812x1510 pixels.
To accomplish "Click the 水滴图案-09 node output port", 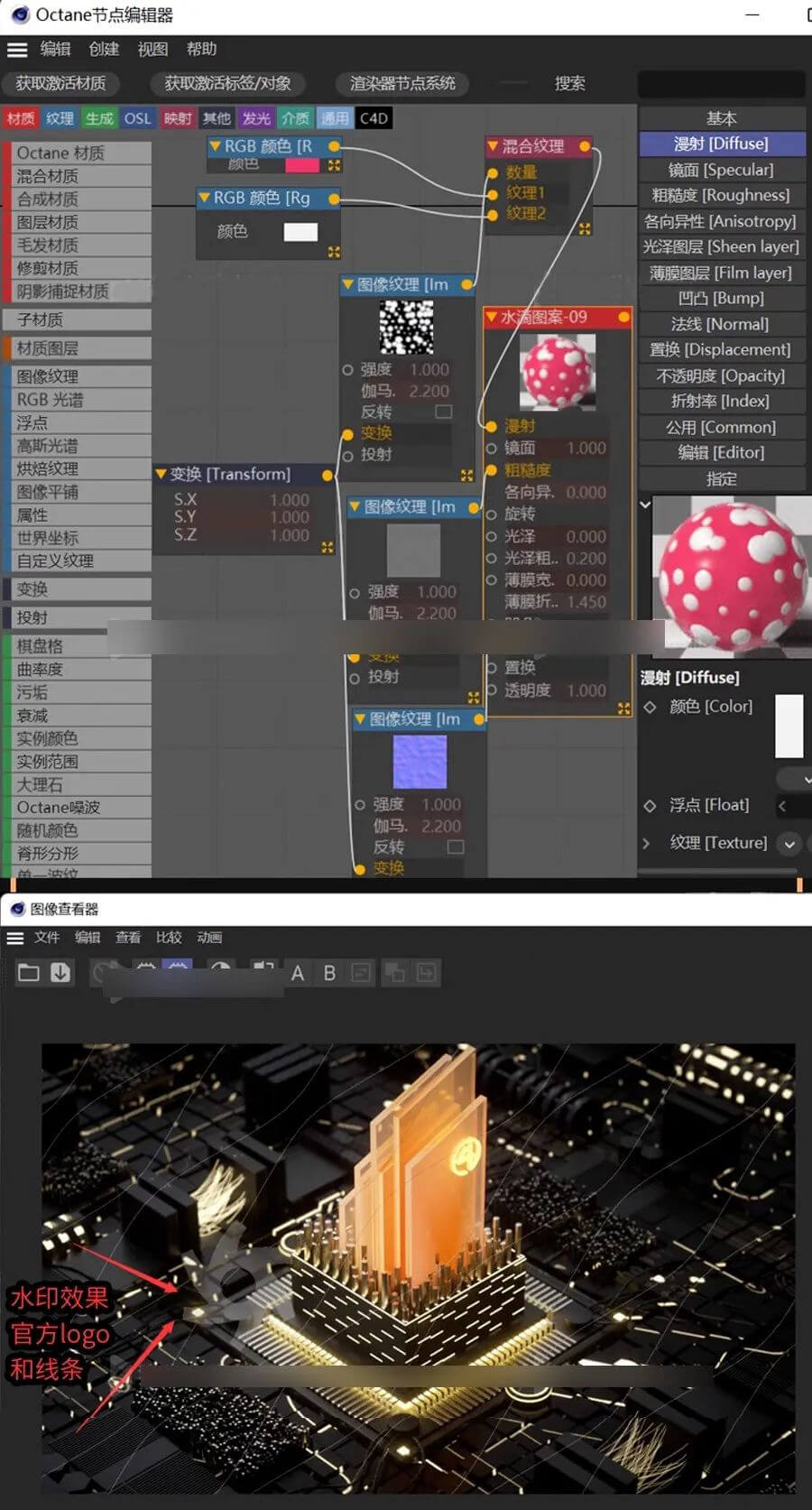I will click(623, 318).
